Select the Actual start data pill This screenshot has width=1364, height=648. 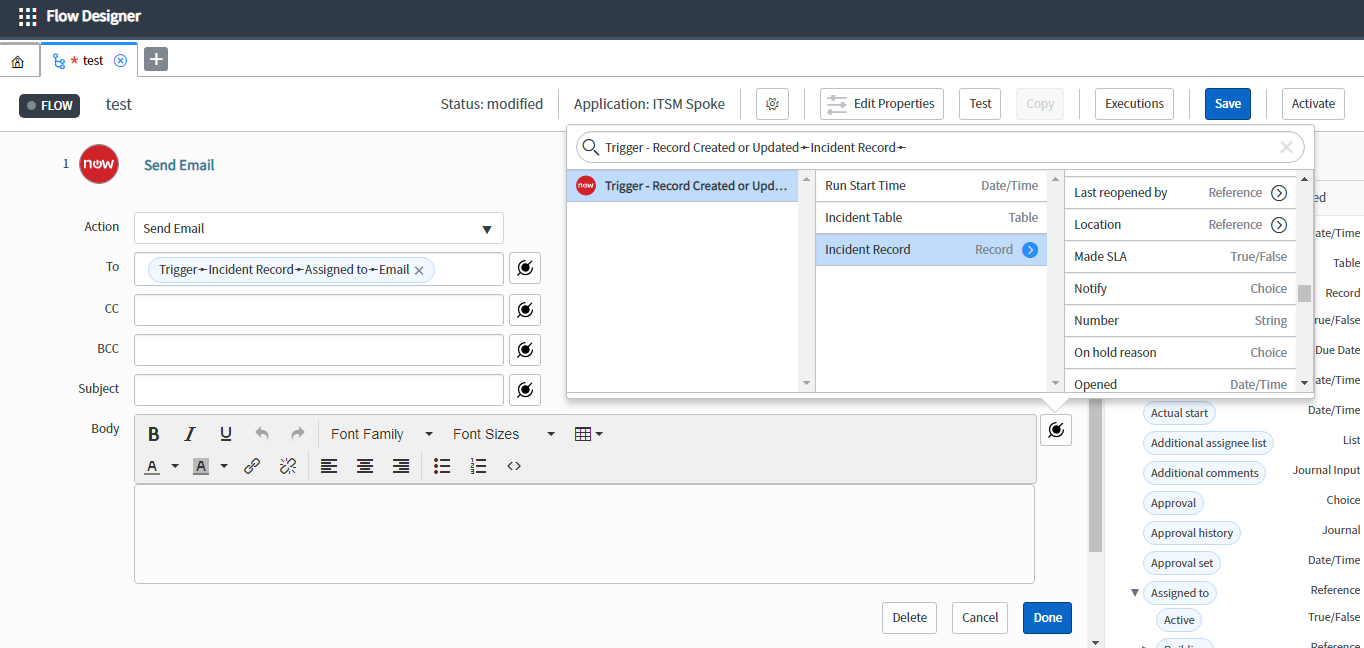coord(1179,413)
